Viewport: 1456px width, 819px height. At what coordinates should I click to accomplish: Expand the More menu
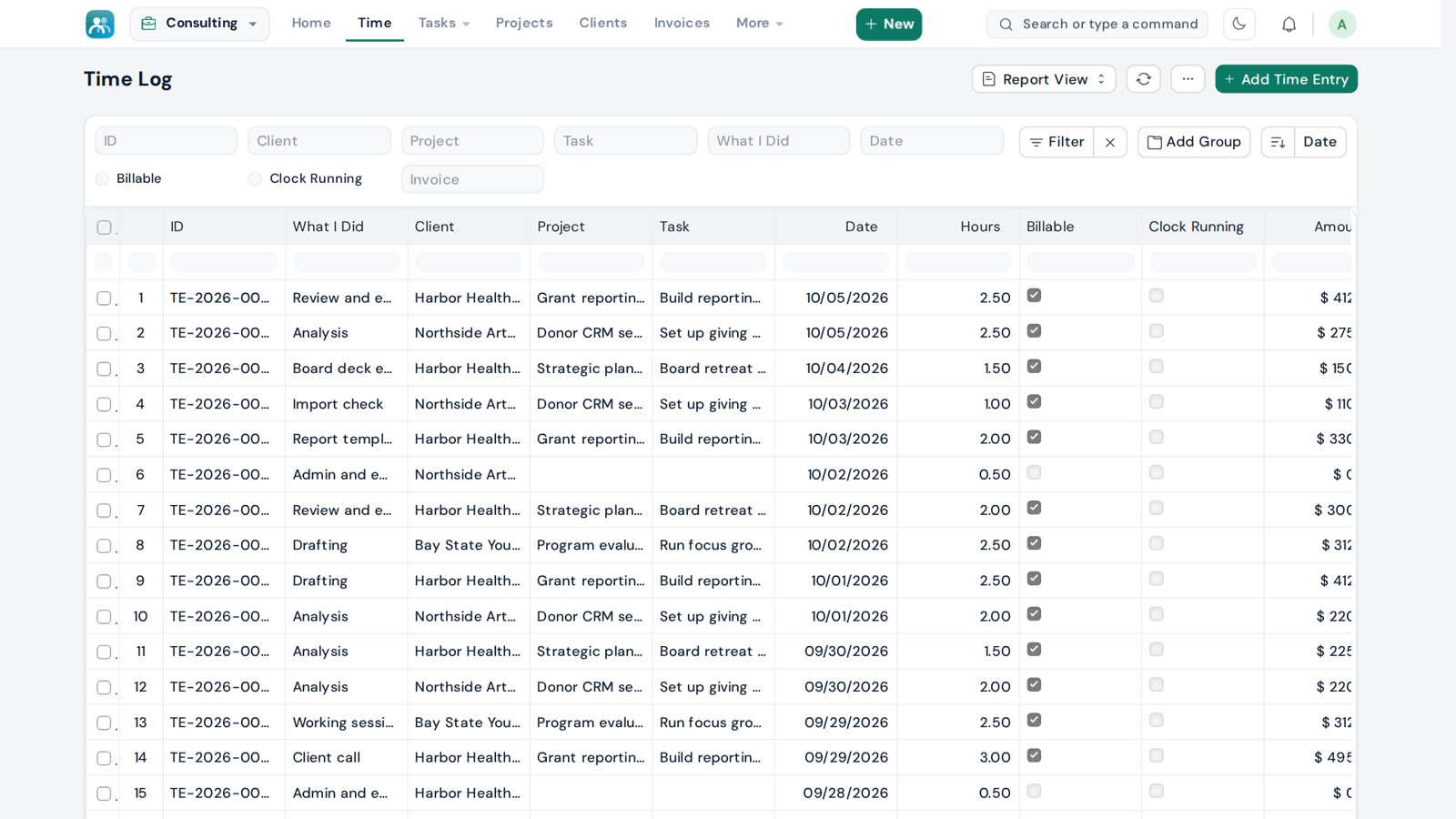760,23
